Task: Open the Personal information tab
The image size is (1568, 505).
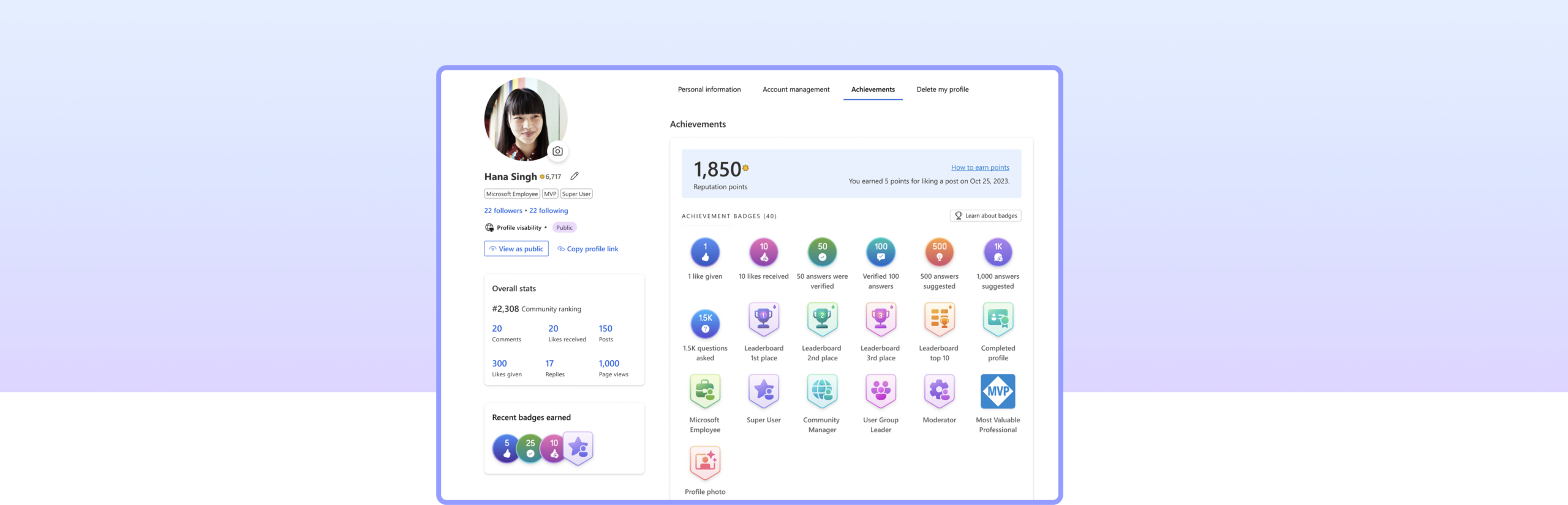Action: (709, 89)
